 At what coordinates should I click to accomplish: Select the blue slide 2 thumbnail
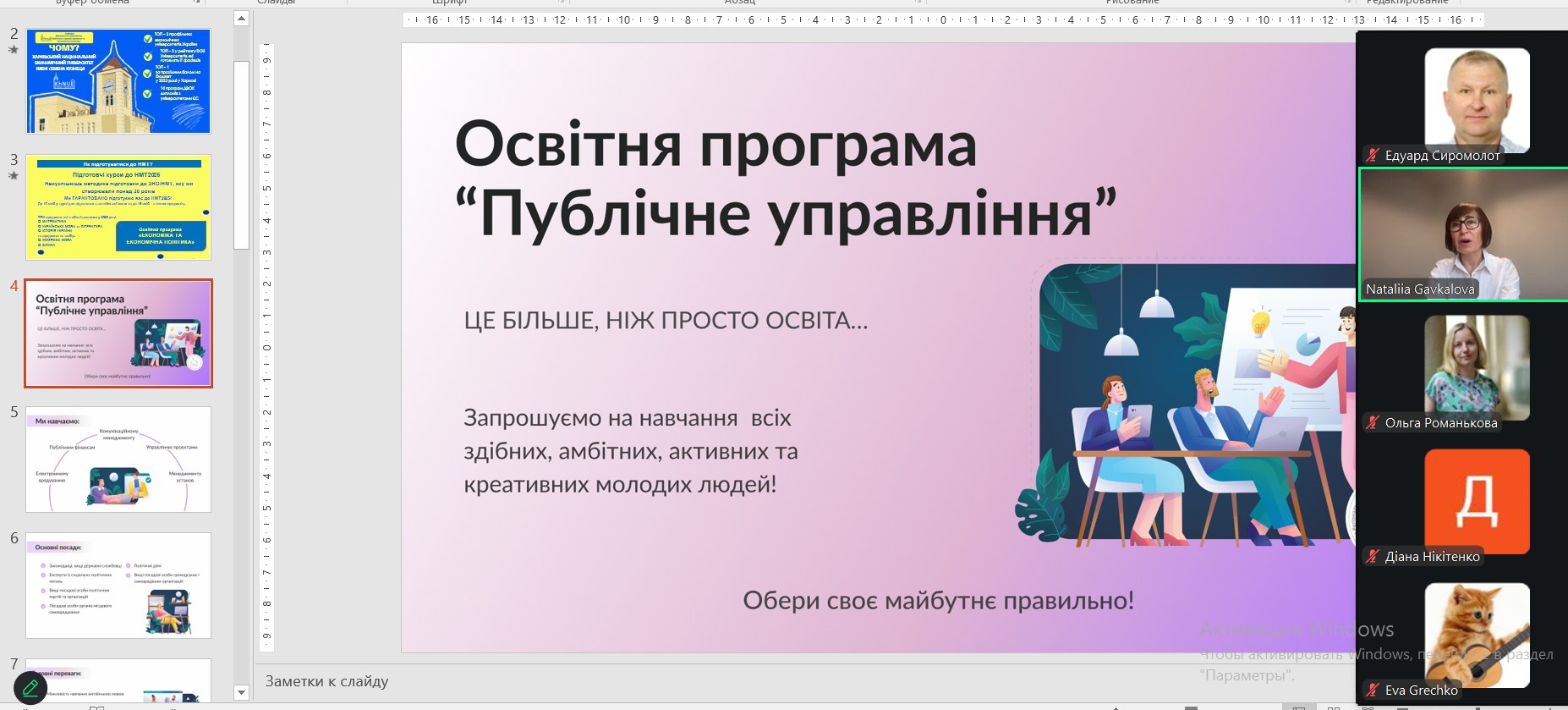tap(118, 81)
